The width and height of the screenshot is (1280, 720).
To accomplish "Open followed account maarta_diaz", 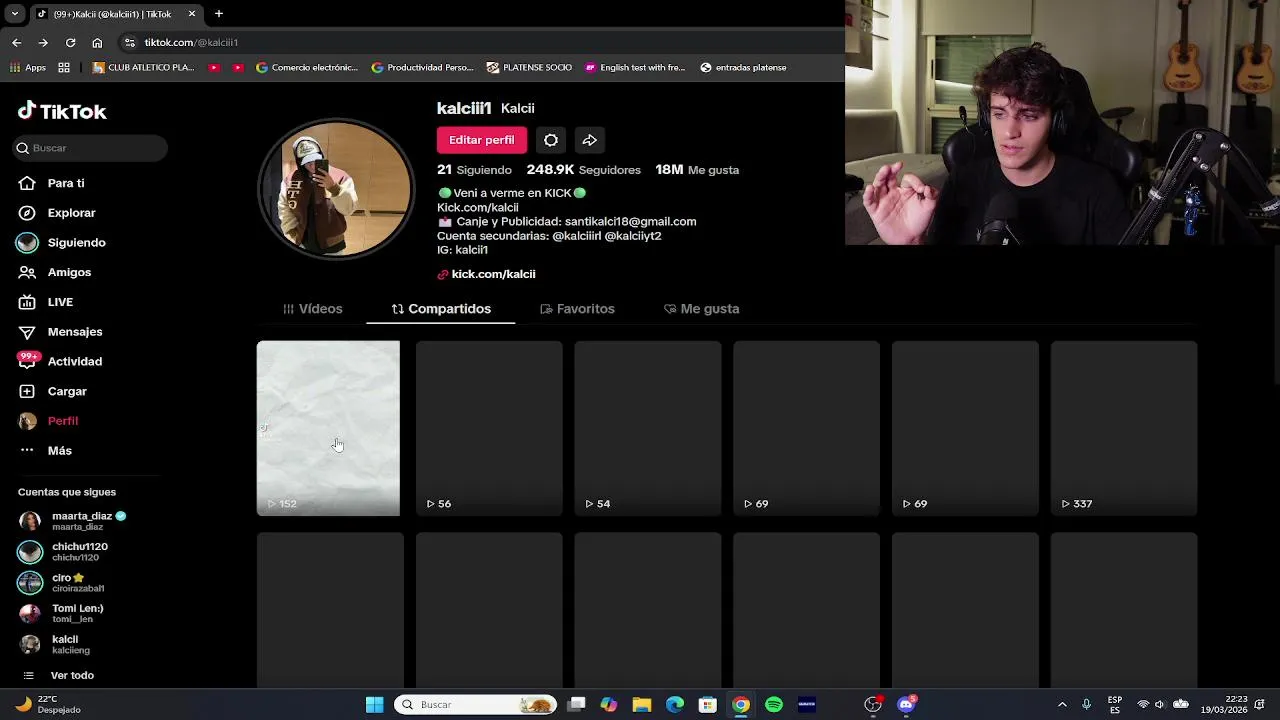I will tap(73, 521).
